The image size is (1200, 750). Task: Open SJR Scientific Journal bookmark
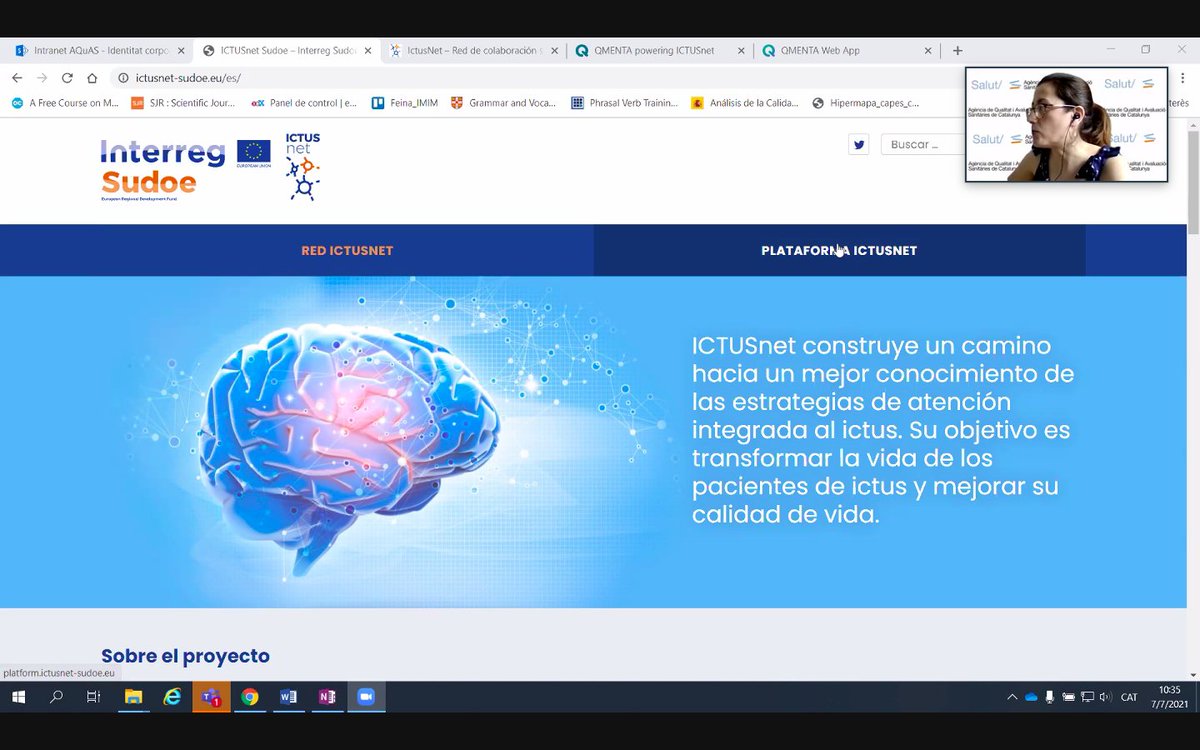click(x=183, y=103)
